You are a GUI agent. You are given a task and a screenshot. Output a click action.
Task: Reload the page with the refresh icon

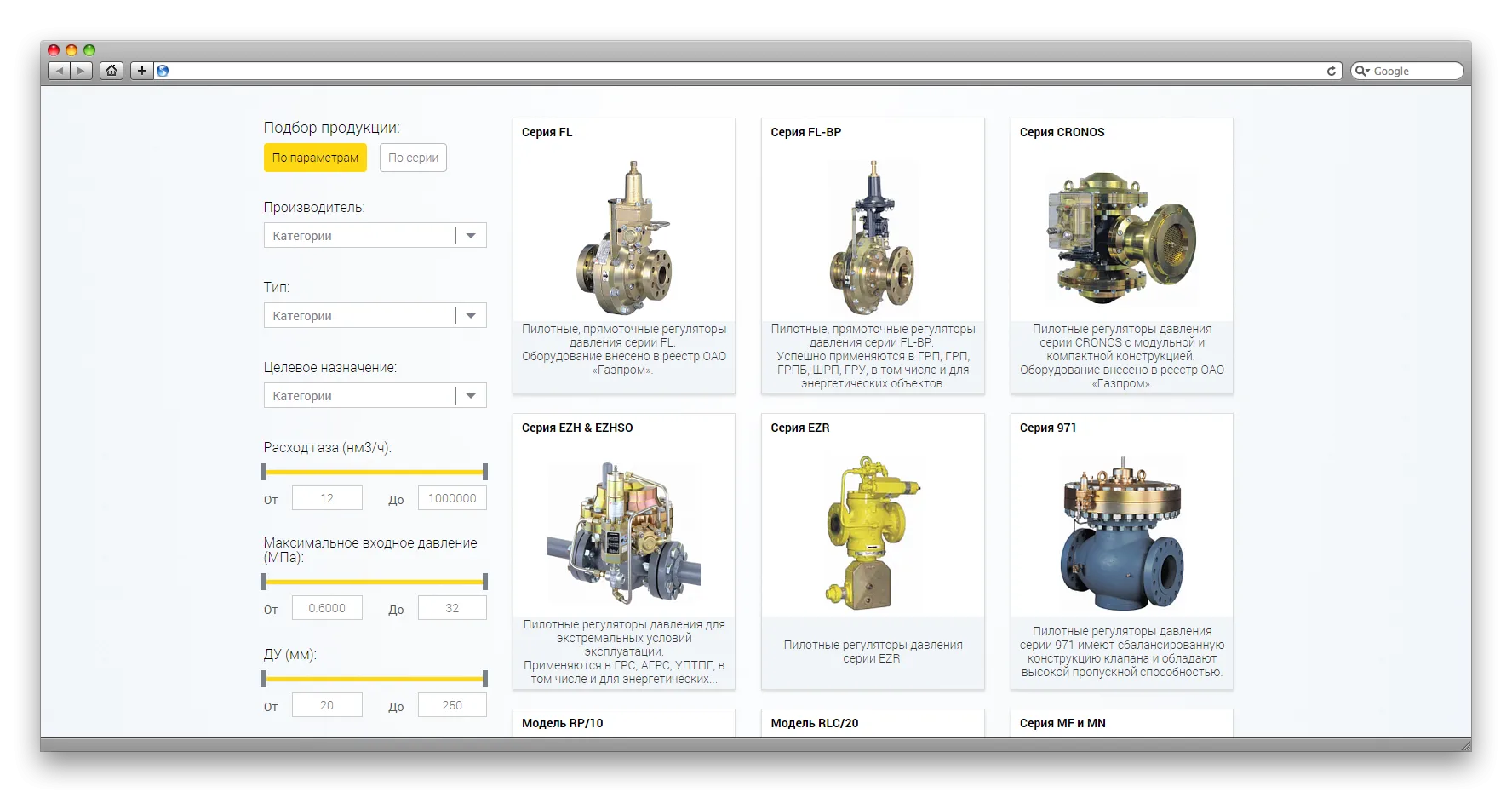coord(1331,72)
